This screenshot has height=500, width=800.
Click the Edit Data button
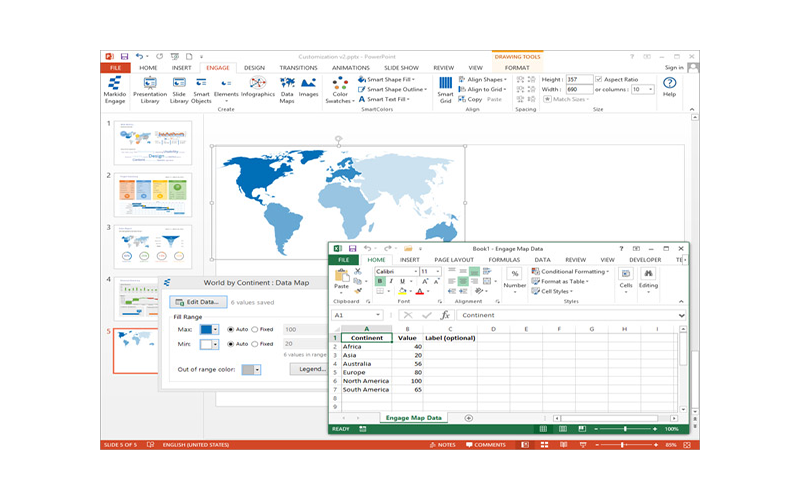point(198,302)
